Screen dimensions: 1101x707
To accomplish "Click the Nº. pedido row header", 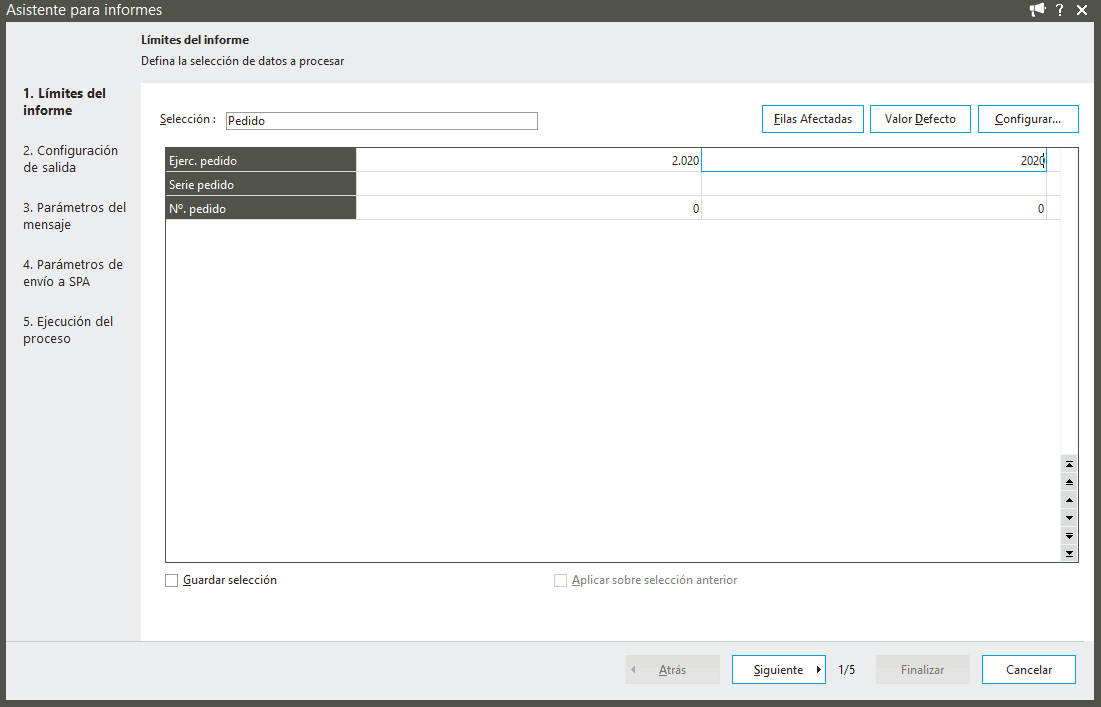I will (261, 208).
